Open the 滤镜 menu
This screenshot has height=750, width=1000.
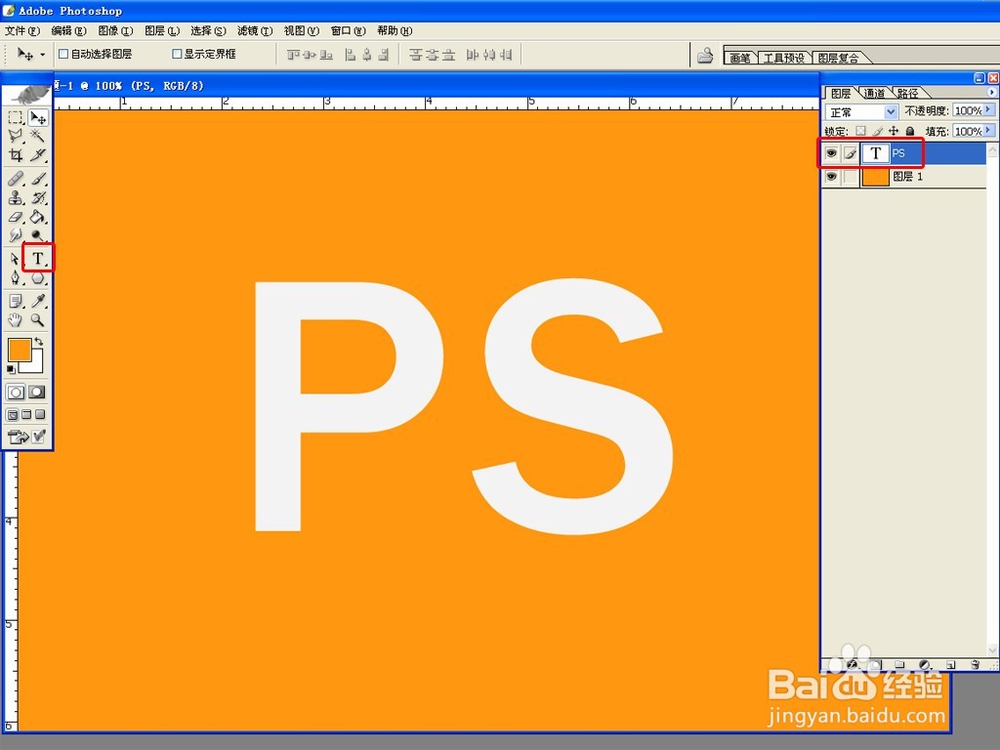254,31
